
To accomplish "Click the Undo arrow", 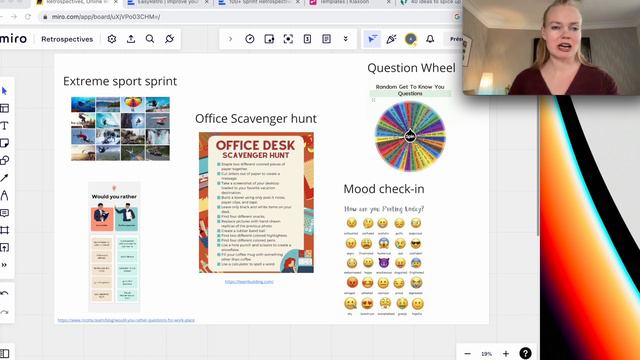I will pyautogui.click(x=4, y=293).
